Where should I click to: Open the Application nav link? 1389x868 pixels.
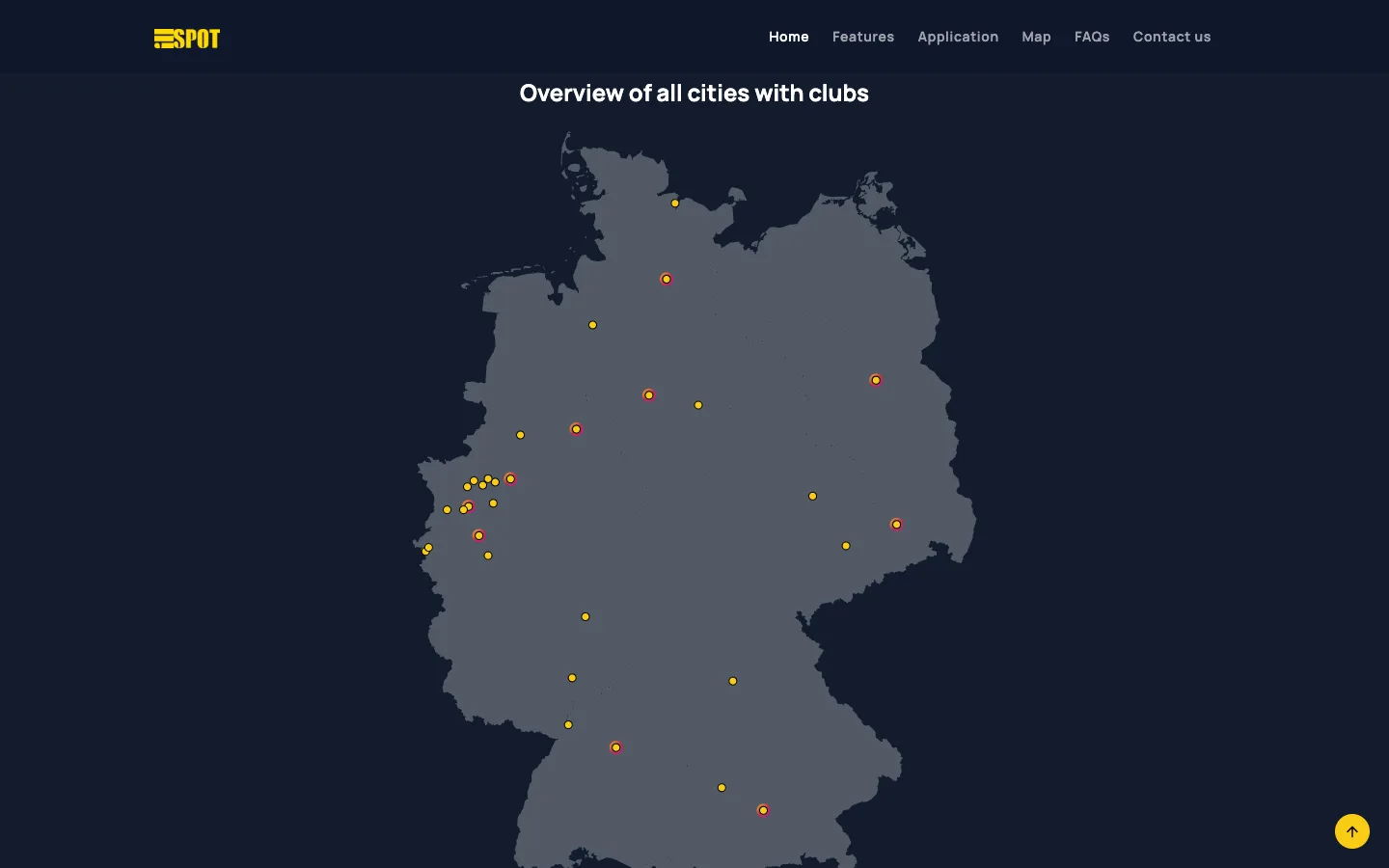click(957, 37)
